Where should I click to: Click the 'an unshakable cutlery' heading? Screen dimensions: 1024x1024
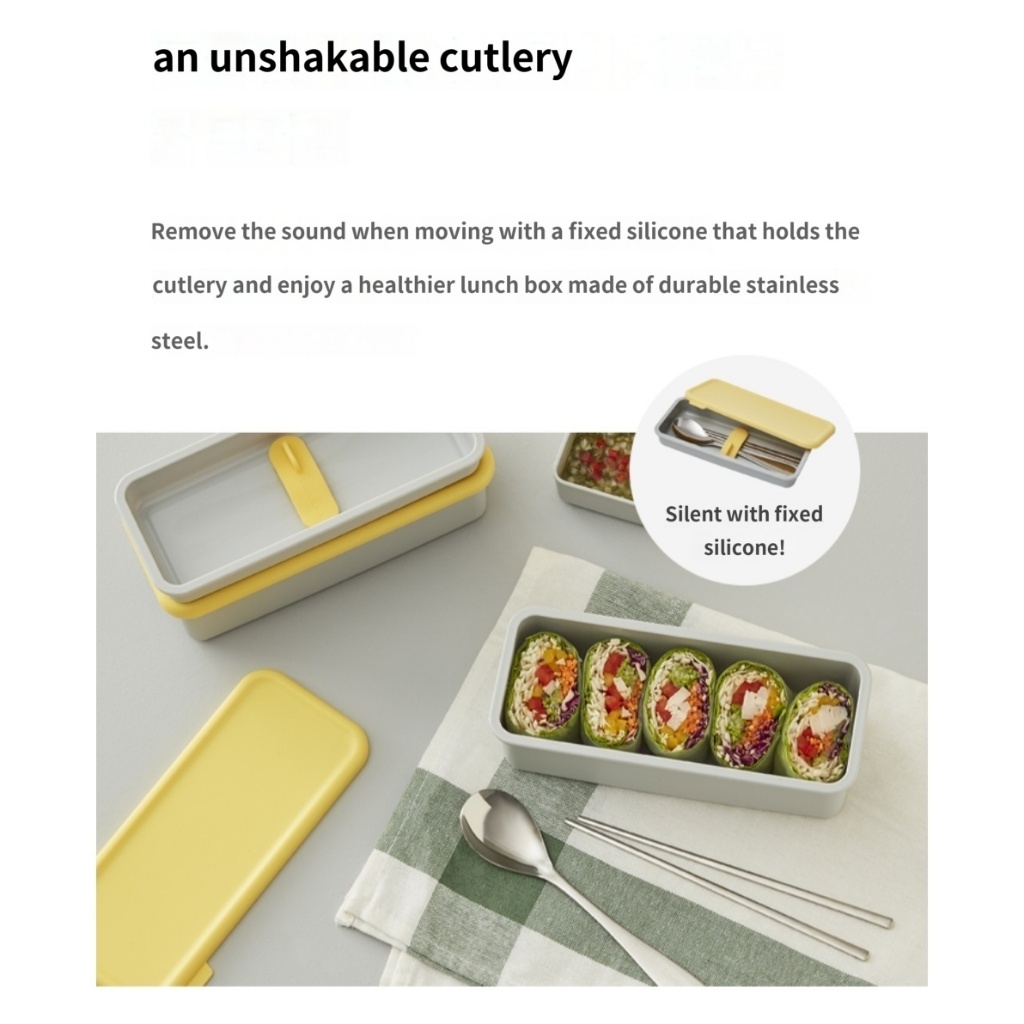(362, 59)
